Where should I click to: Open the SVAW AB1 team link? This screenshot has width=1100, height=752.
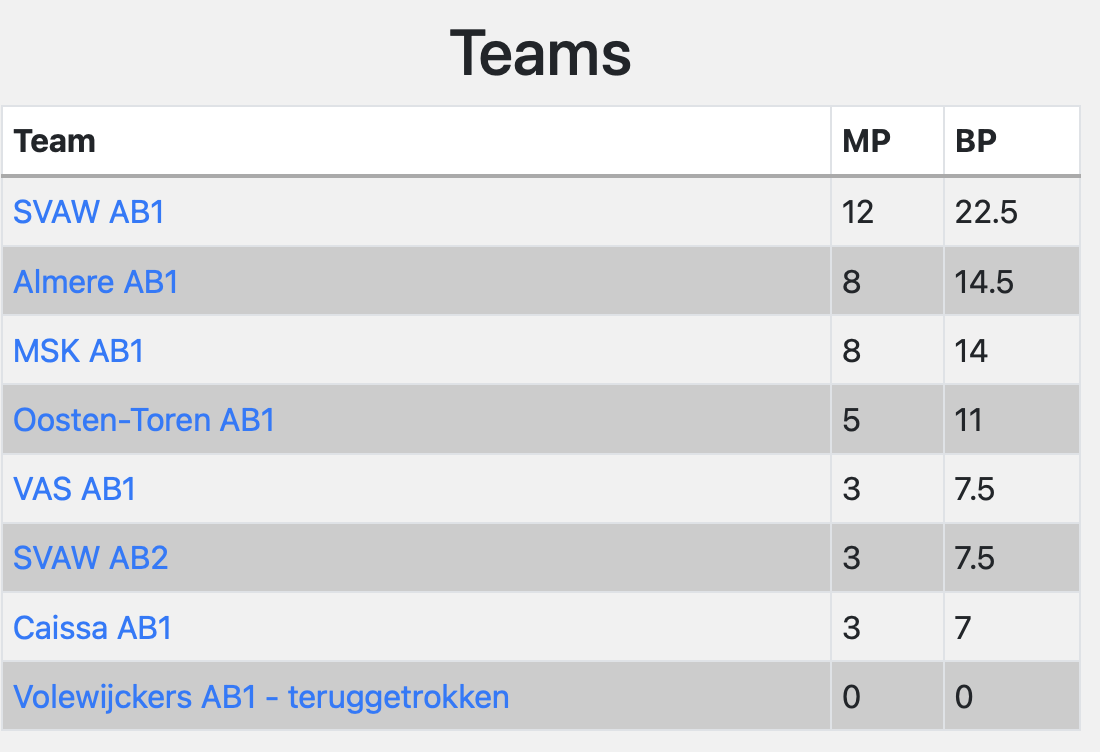click(89, 212)
